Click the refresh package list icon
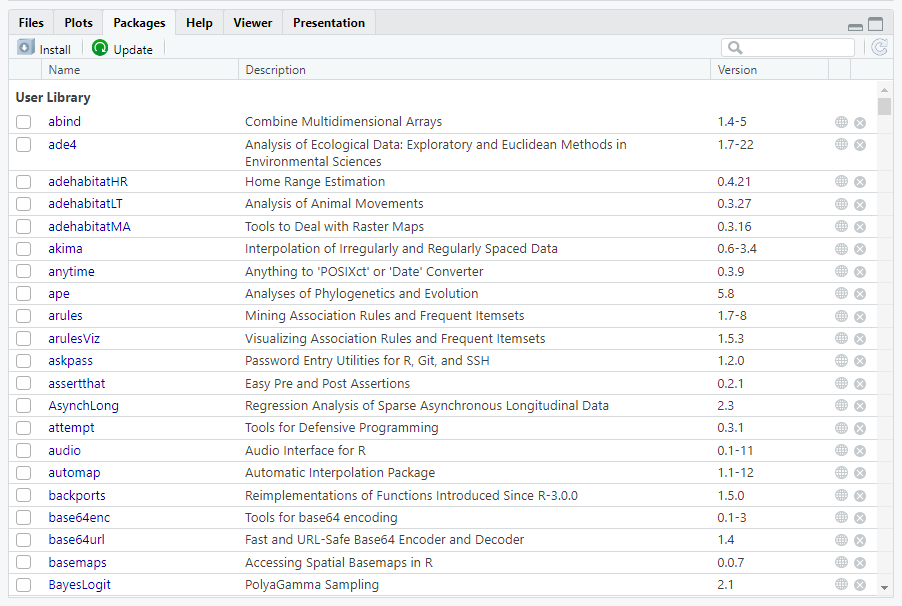The height and width of the screenshot is (606, 902). tap(879, 47)
